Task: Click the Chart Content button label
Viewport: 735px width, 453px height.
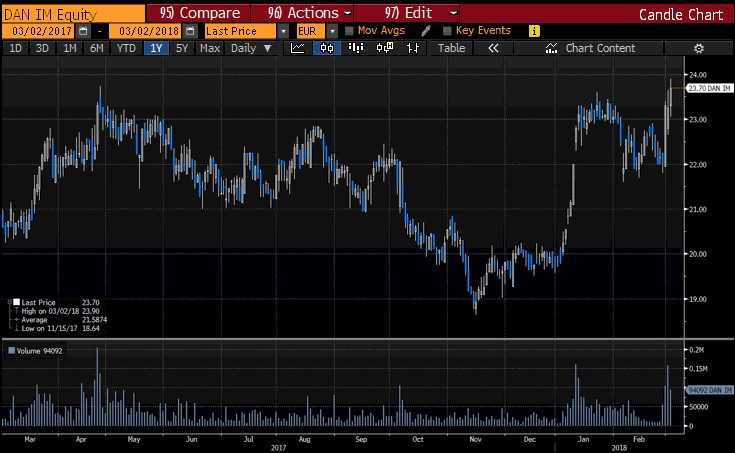Action: click(600, 48)
